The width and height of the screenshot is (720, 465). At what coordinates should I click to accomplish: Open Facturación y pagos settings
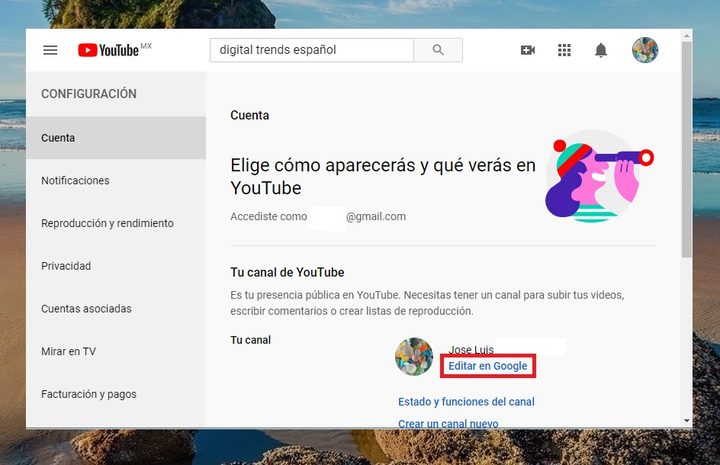pyautogui.click(x=116, y=394)
